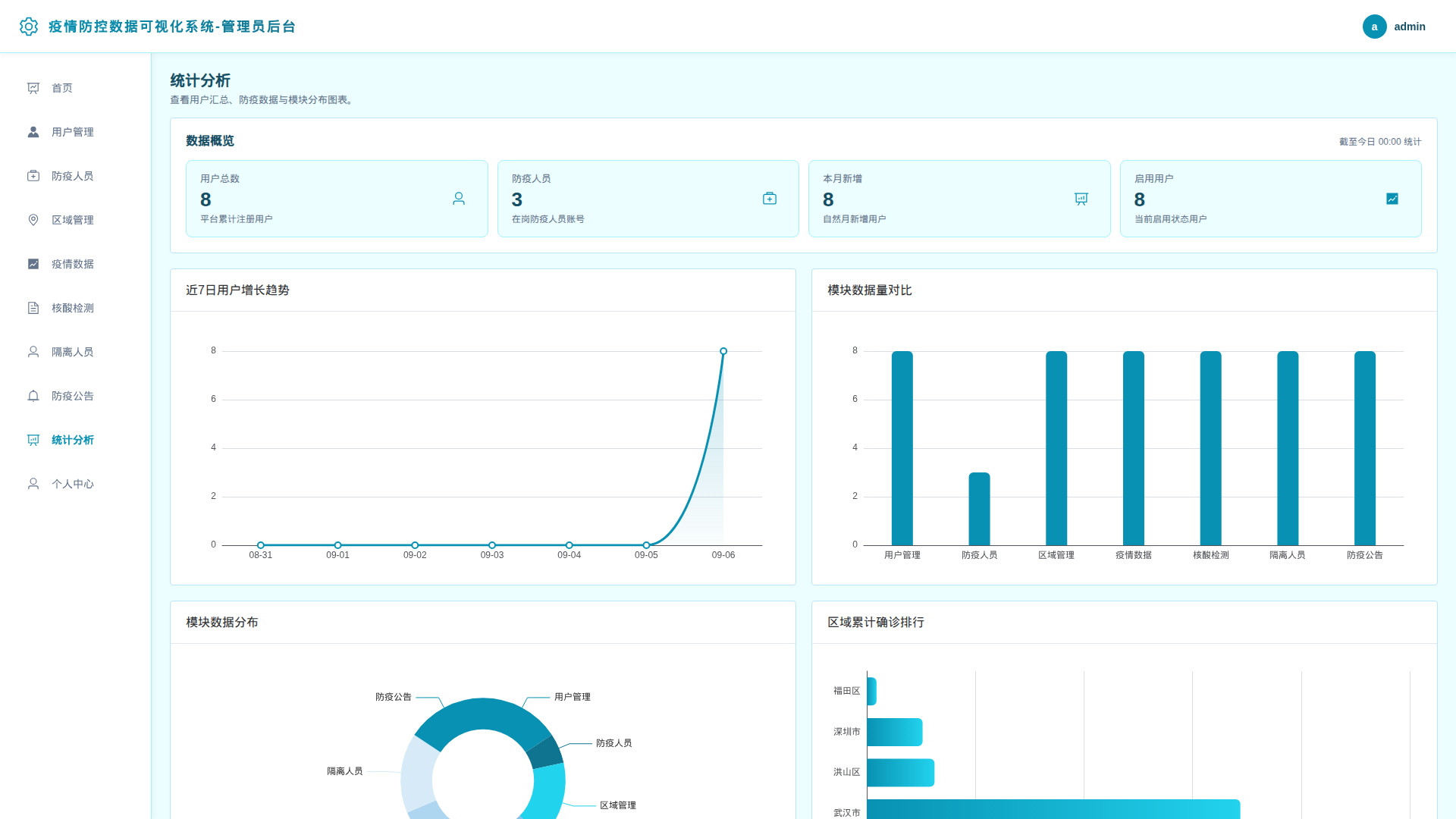Viewport: 1456px width, 819px height.
Task: Click the 数据概览 section heading
Action: 210,141
